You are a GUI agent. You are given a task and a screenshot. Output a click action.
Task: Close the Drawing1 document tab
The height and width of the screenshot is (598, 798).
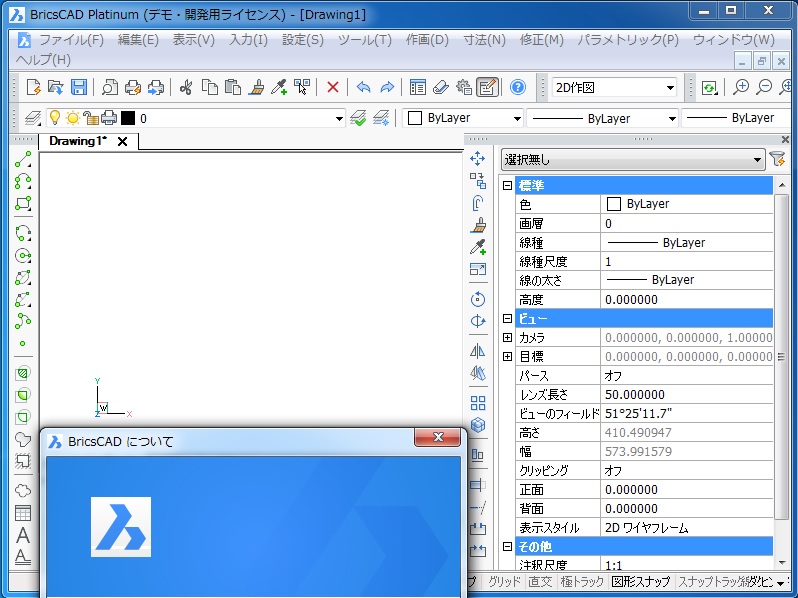(x=123, y=141)
